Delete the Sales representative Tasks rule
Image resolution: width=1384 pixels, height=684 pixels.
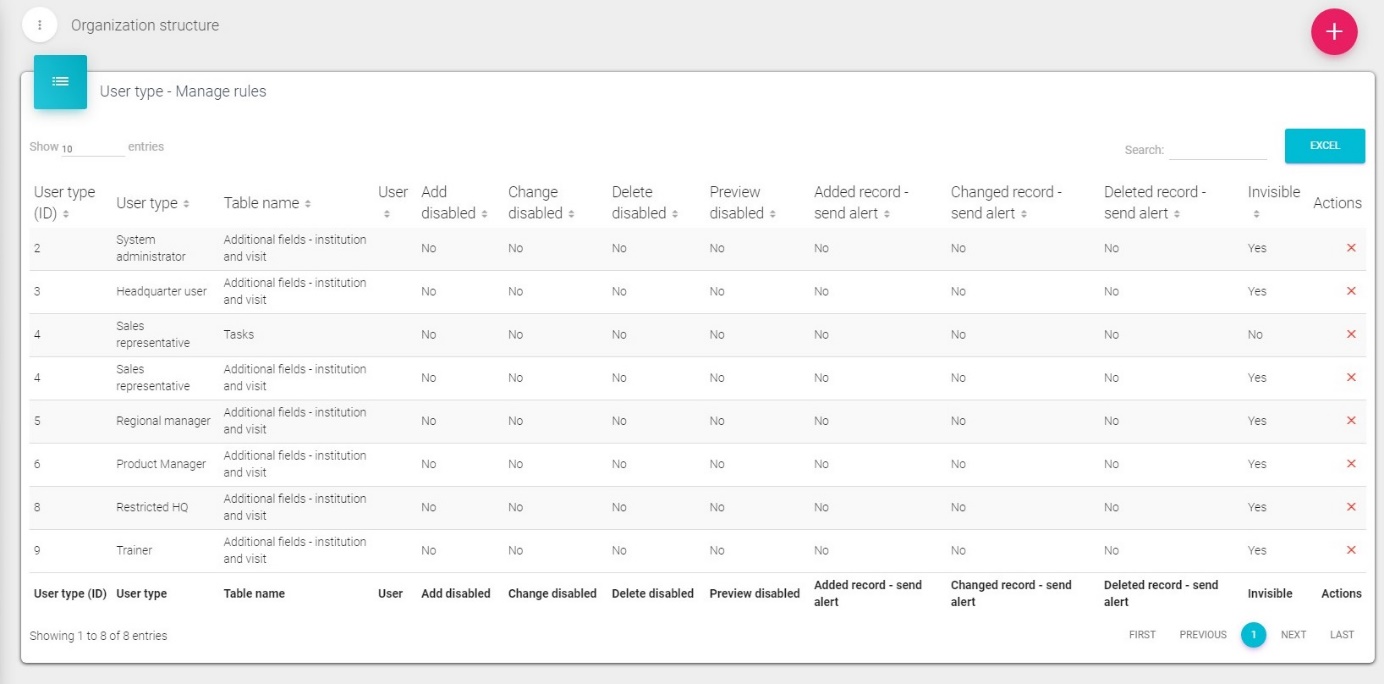tap(1351, 334)
